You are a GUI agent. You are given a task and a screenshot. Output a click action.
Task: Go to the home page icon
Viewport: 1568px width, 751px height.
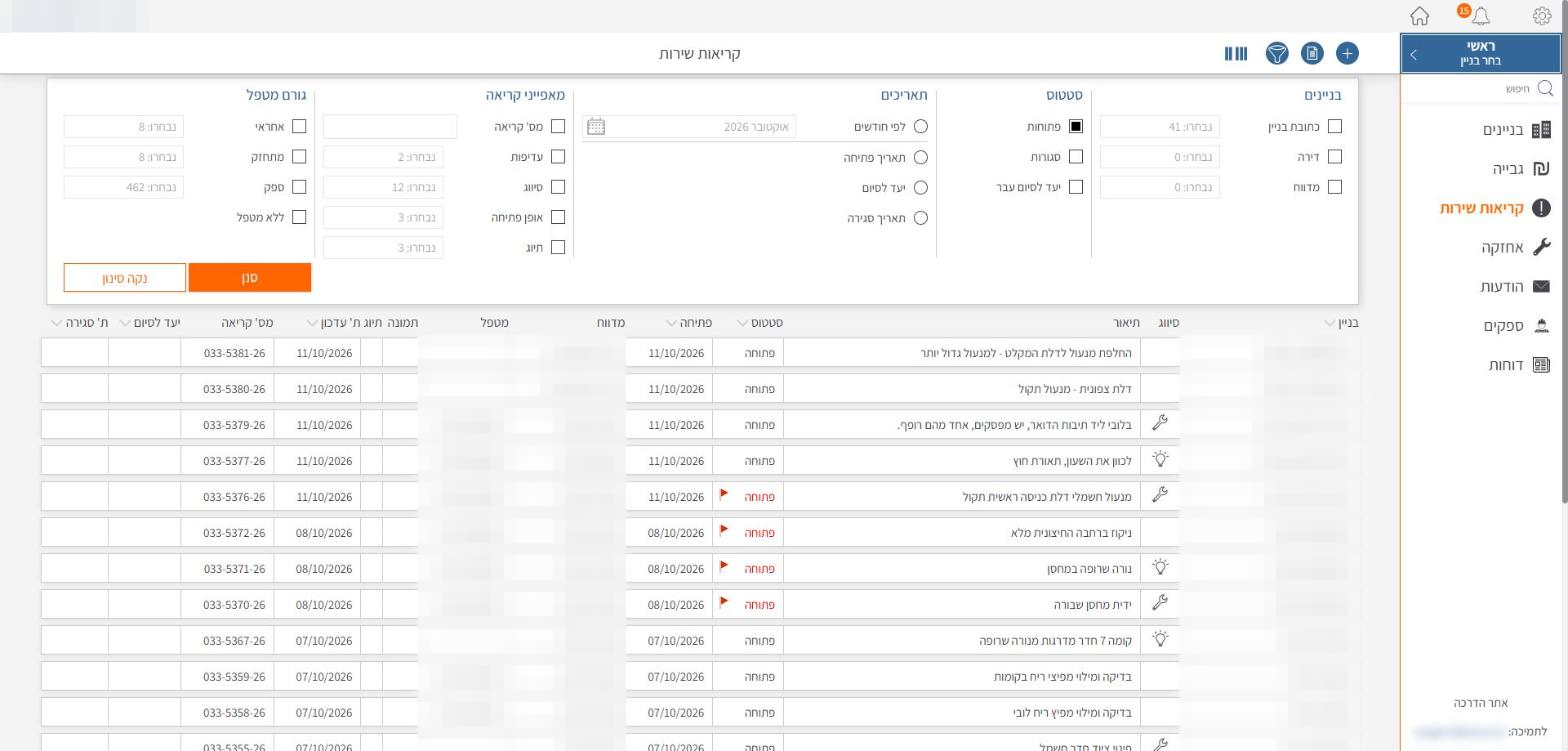(1419, 16)
